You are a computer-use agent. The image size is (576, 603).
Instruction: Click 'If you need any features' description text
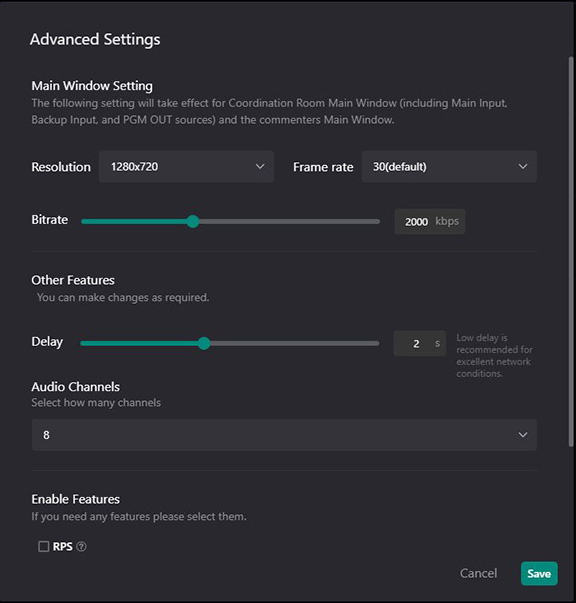139,516
